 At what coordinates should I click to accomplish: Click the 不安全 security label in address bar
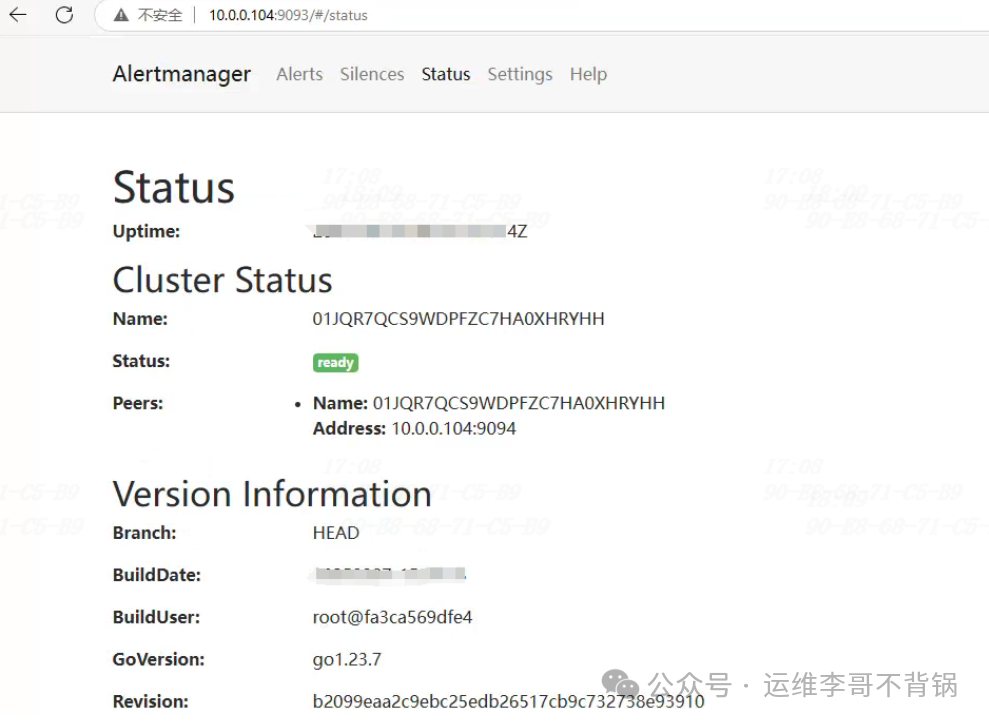(x=160, y=15)
